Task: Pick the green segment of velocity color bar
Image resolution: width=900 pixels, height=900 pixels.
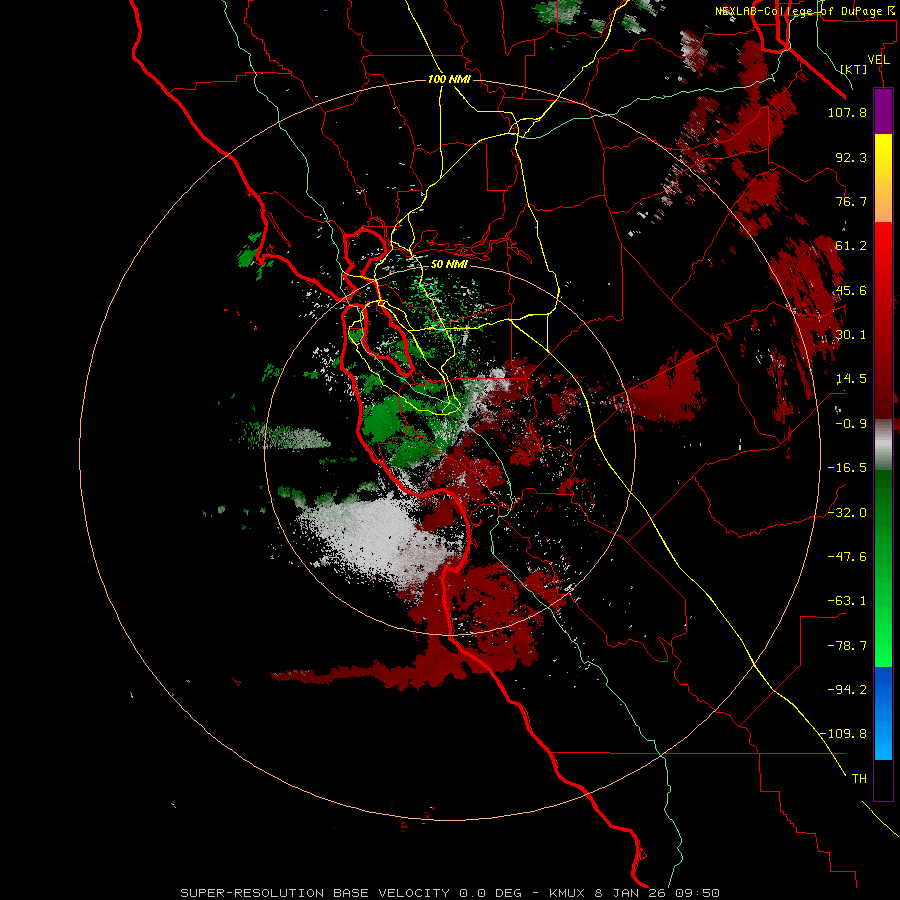Action: [883, 568]
